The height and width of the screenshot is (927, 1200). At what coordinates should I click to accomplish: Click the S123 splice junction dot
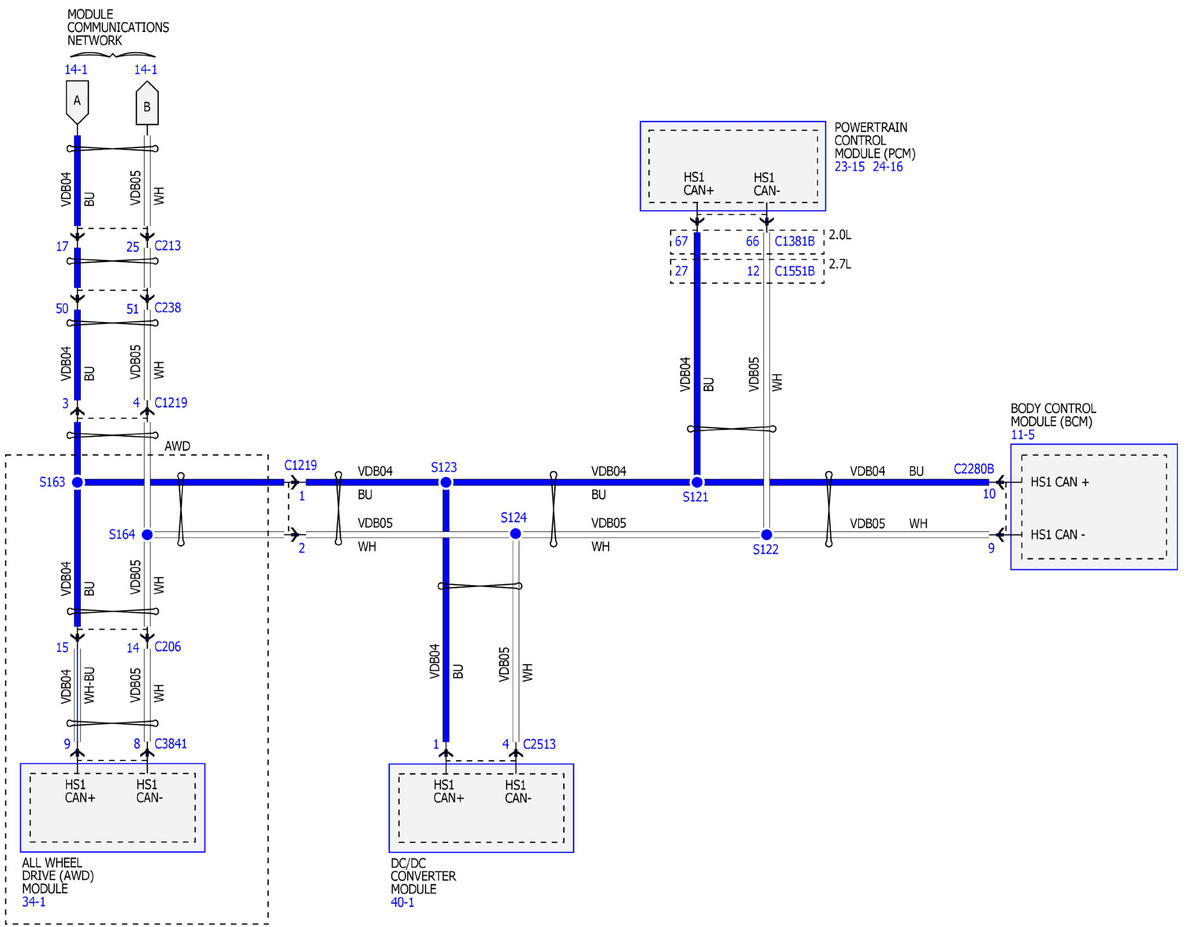coord(446,482)
